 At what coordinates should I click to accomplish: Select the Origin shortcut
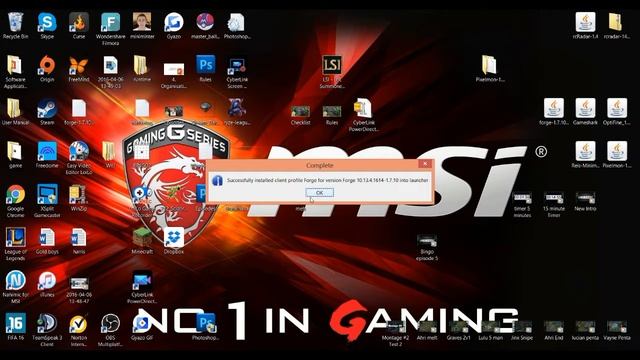[47, 69]
